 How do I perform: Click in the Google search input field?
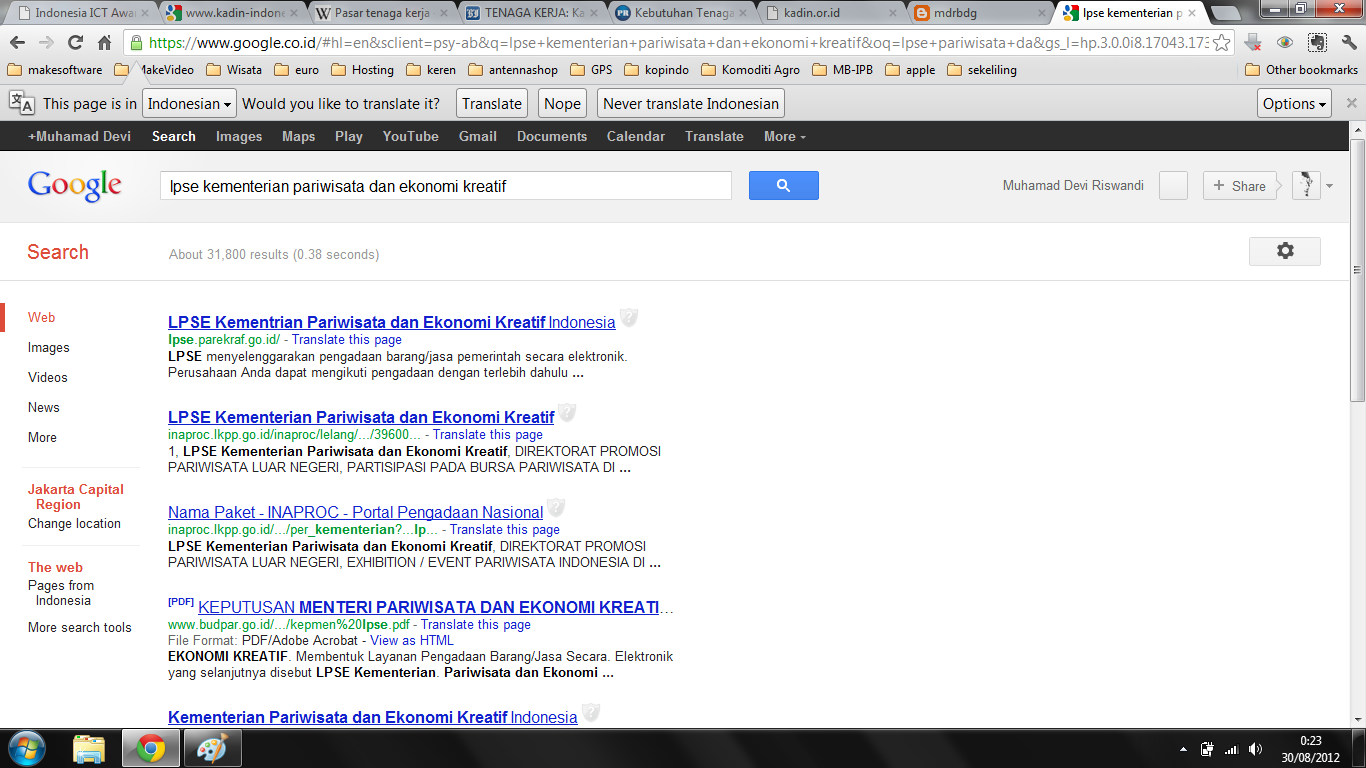(x=446, y=186)
